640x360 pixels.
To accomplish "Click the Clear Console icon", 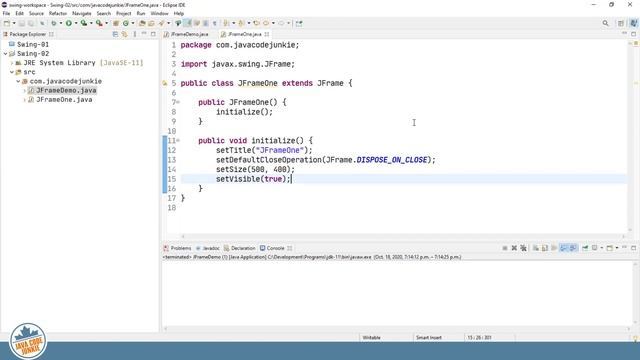I will click(x=536, y=248).
